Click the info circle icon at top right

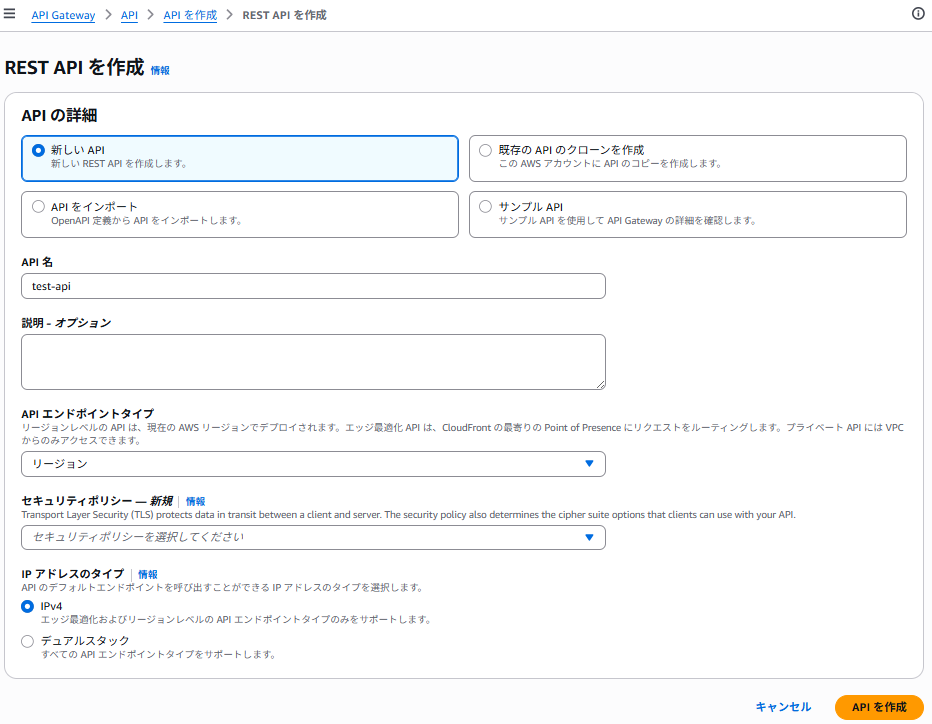(x=918, y=14)
